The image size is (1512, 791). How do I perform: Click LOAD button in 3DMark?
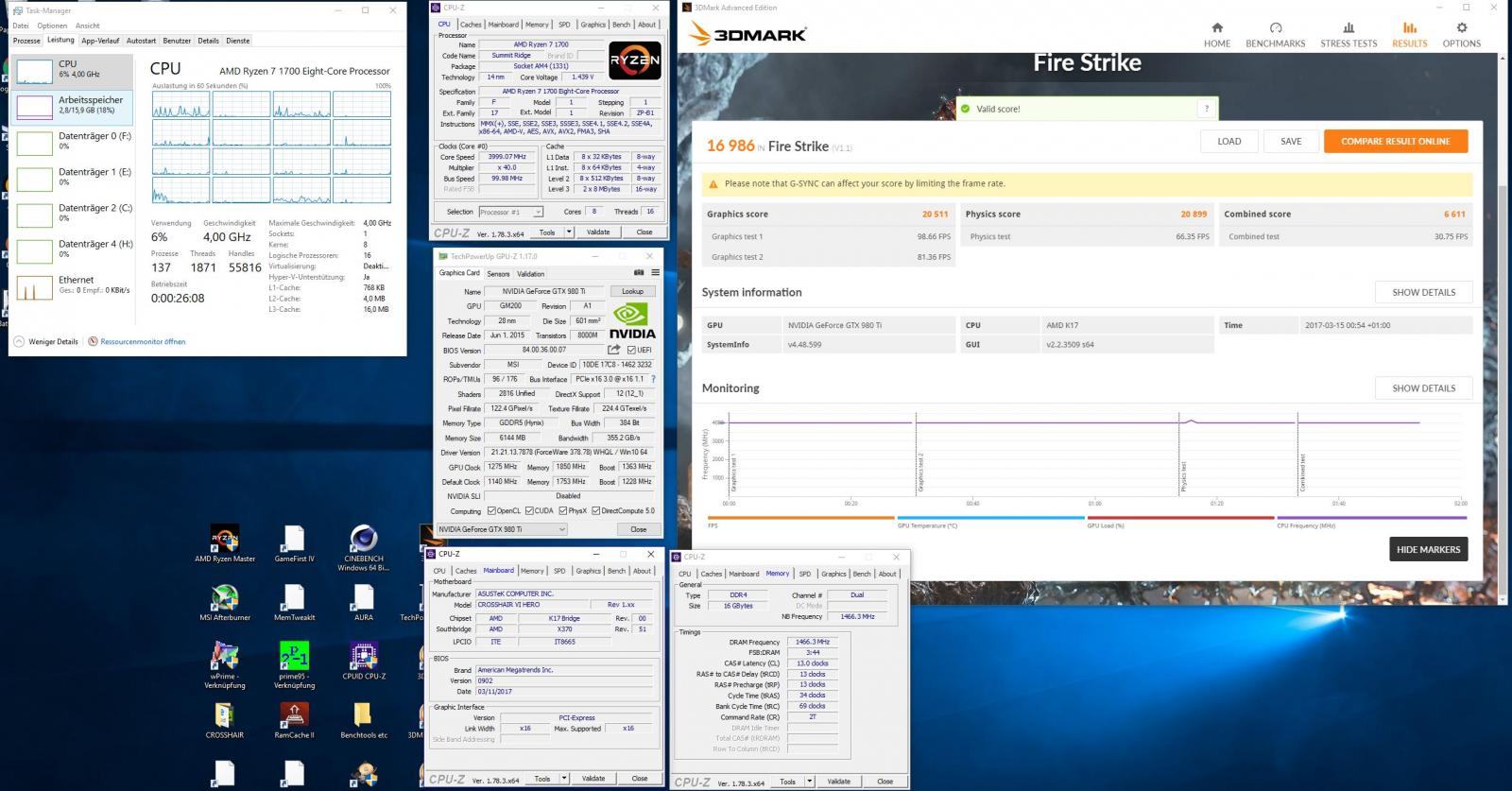1228,141
